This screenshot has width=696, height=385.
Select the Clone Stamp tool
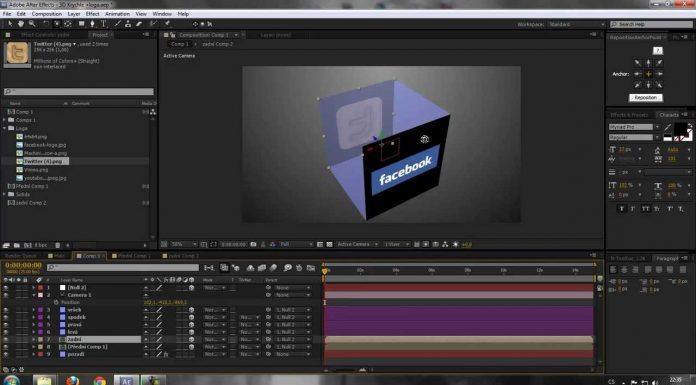[x=128, y=24]
